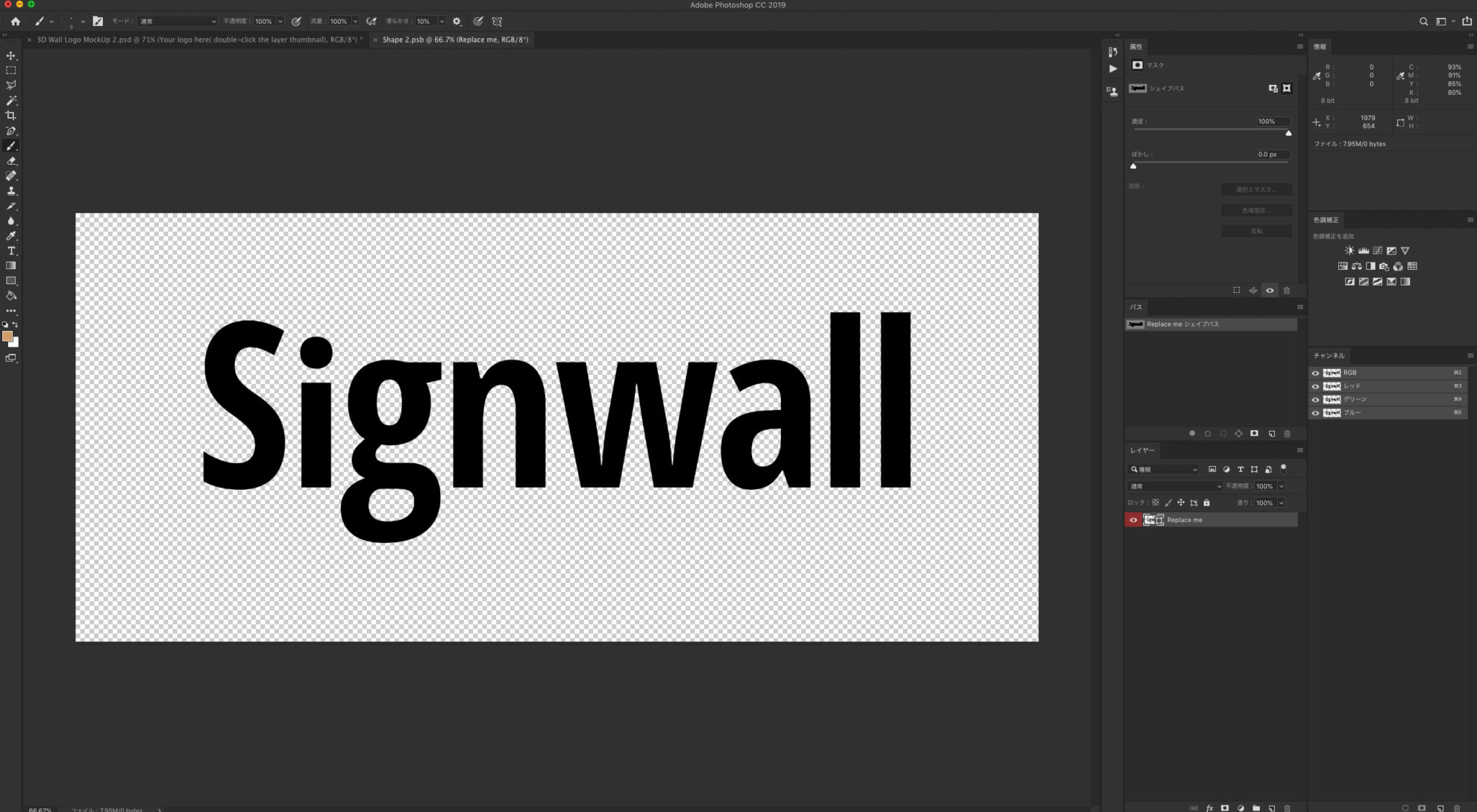Select the Crop tool
Image resolution: width=1477 pixels, height=812 pixels.
pyautogui.click(x=10, y=115)
